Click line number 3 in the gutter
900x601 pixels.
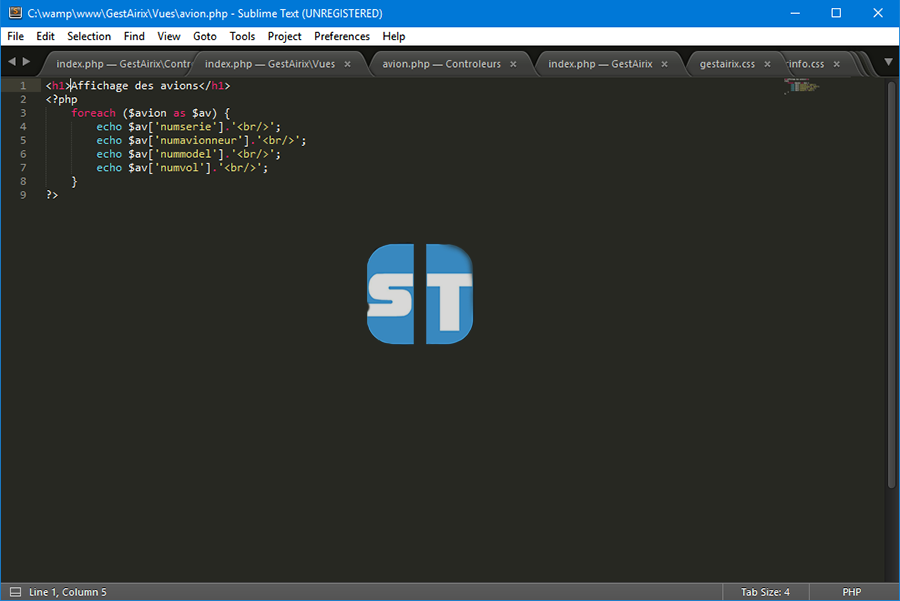point(22,113)
